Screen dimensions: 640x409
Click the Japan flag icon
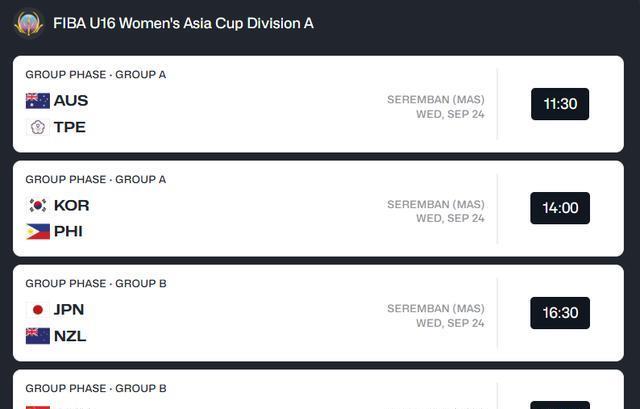tap(38, 310)
